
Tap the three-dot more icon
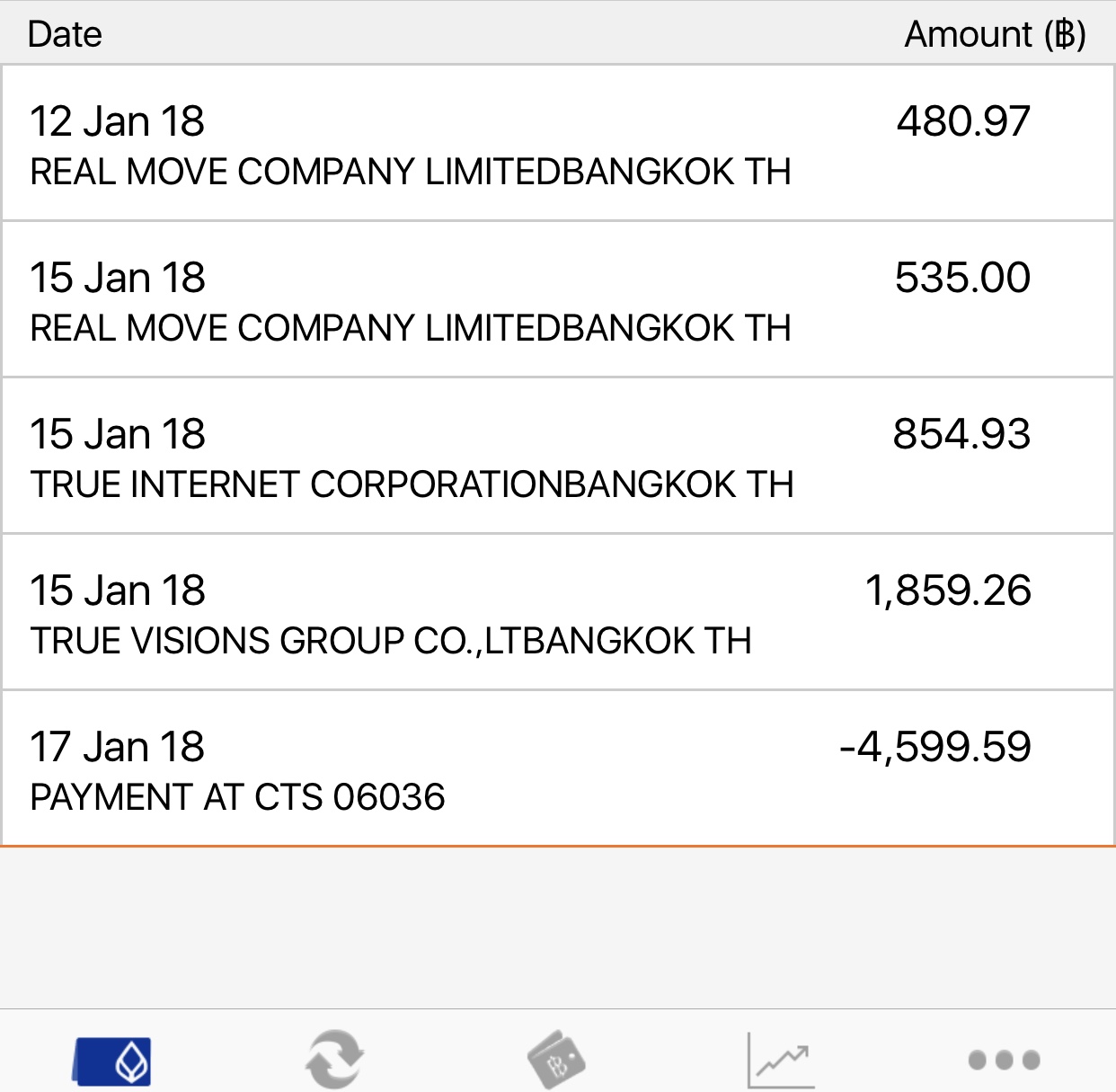pos(1004,1061)
